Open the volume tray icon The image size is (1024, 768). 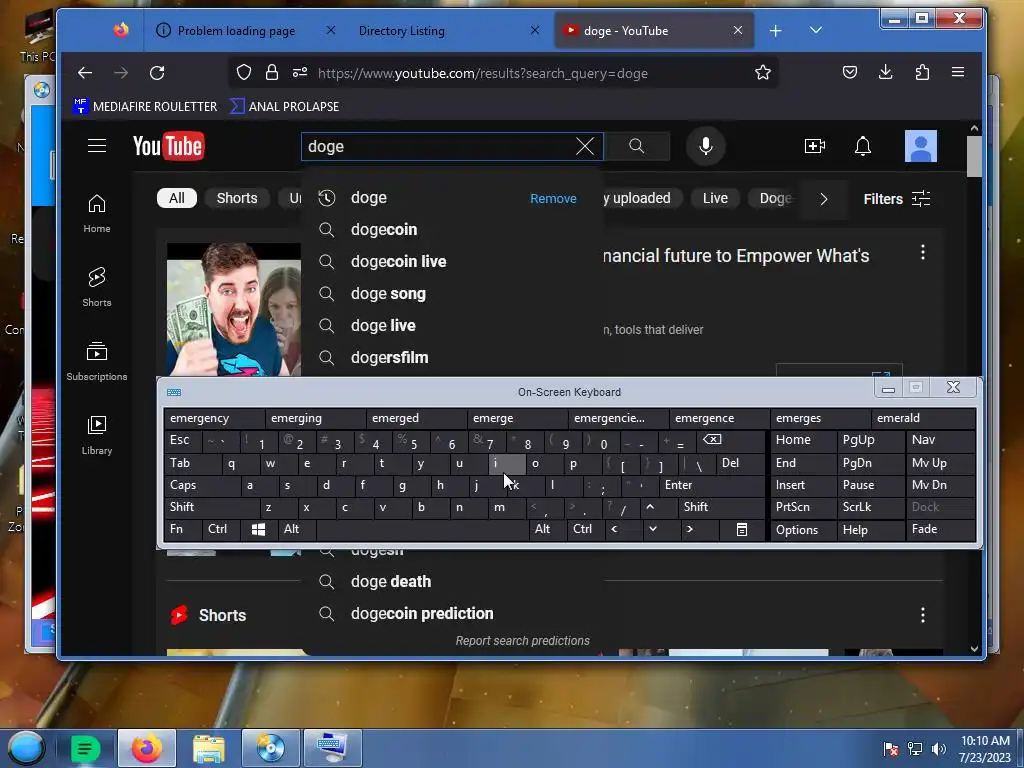(939, 748)
